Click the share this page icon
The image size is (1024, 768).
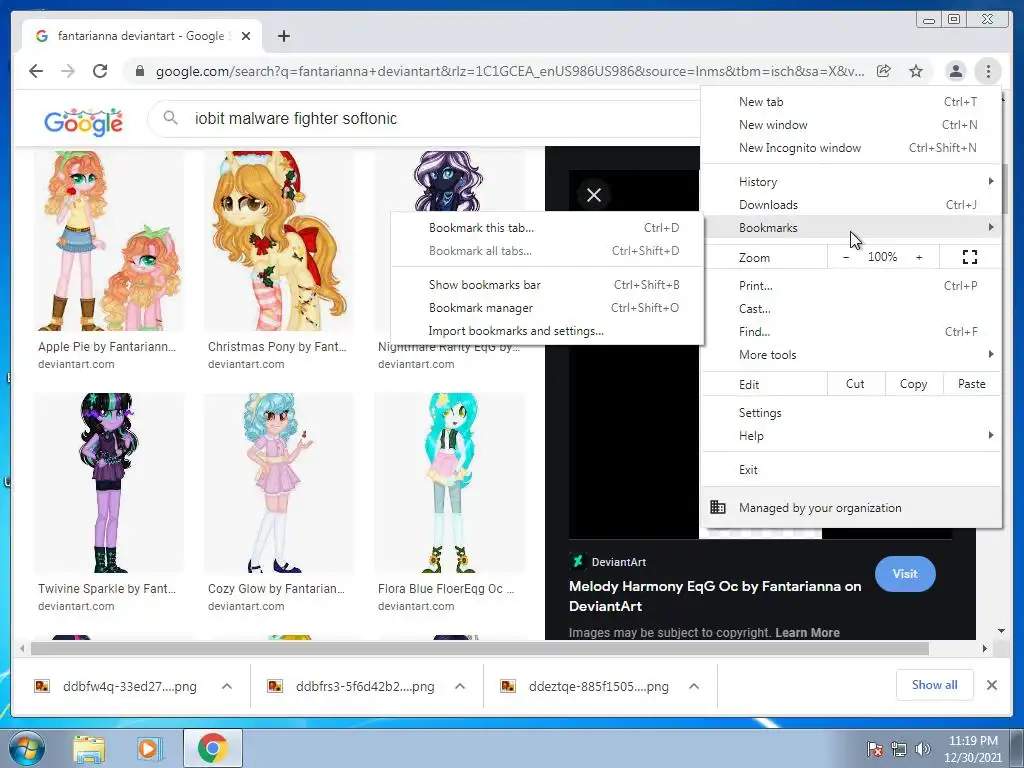tap(884, 71)
